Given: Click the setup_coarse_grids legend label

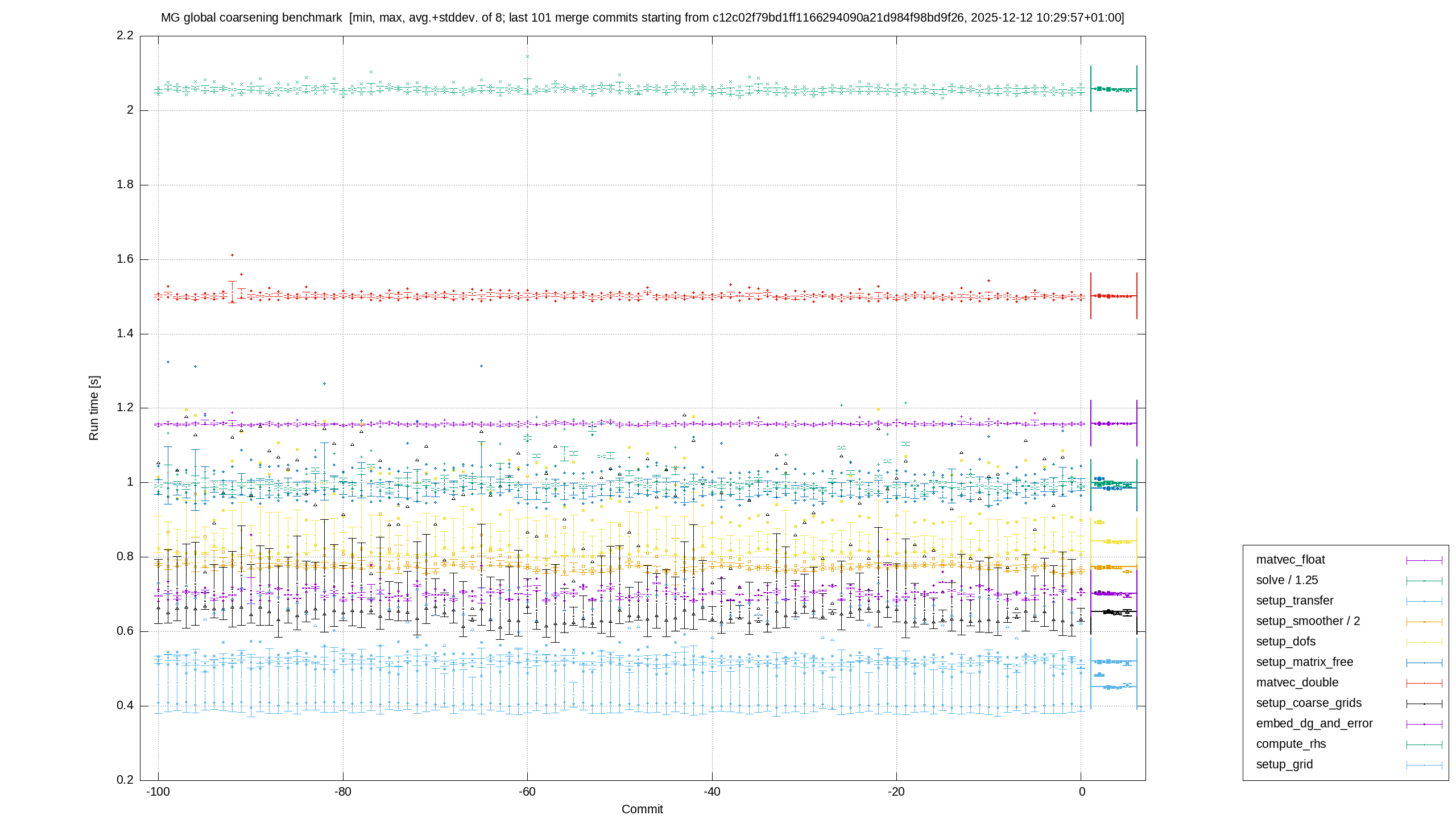Looking at the screenshot, I should click(x=1309, y=703).
